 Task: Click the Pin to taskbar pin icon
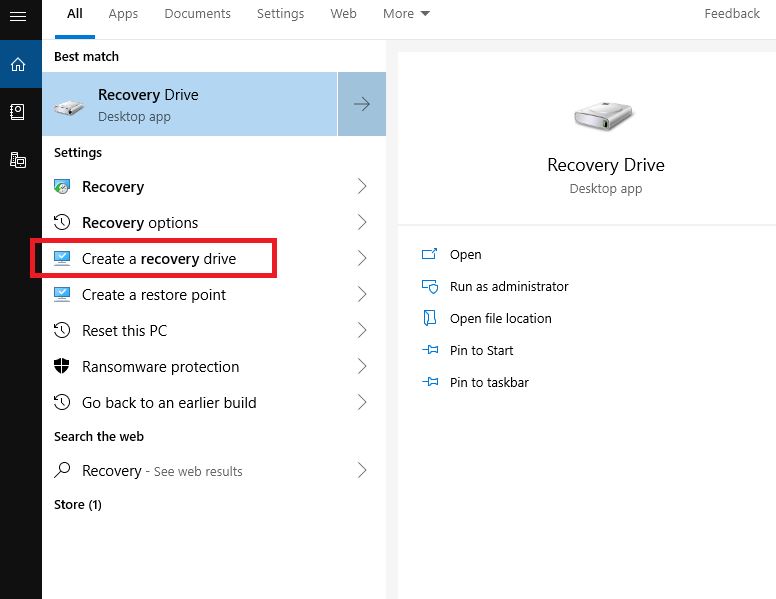coord(430,382)
